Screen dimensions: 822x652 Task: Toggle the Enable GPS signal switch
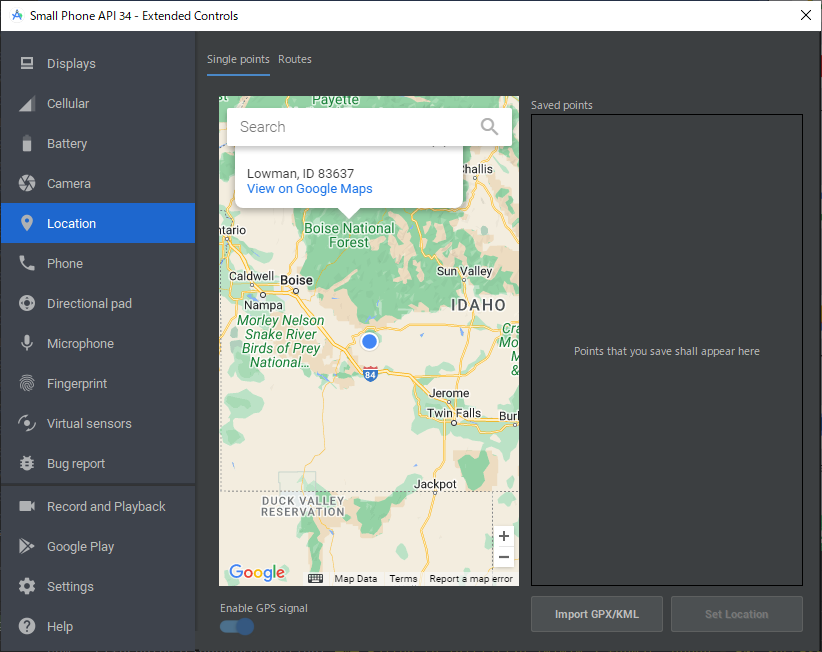coord(238,626)
